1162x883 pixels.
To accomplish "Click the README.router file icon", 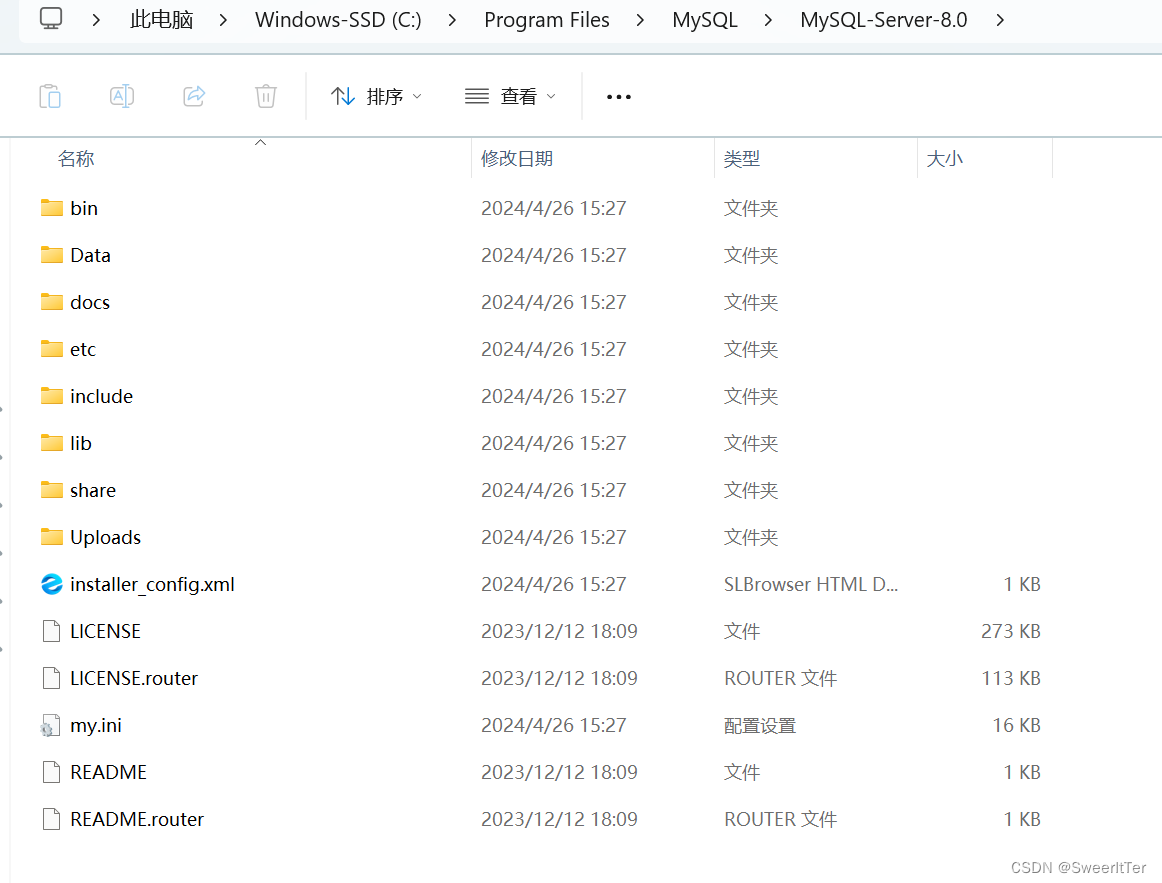I will tap(52, 819).
